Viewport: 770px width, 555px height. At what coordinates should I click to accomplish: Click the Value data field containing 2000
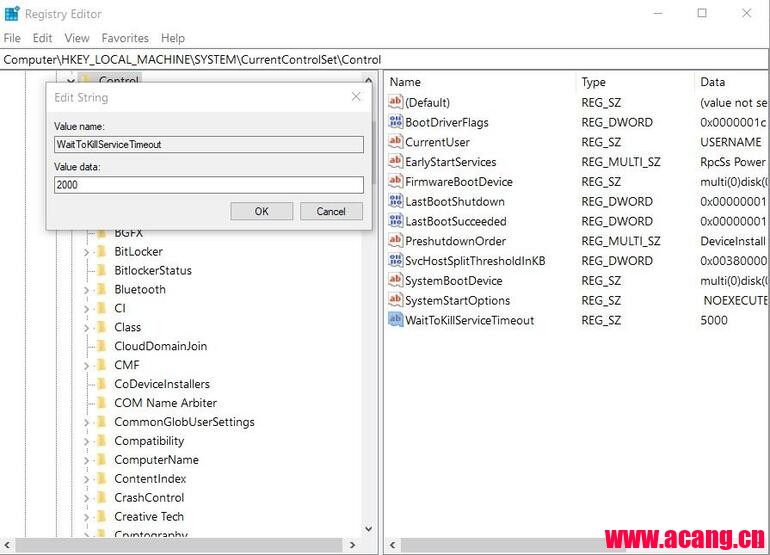(x=209, y=185)
